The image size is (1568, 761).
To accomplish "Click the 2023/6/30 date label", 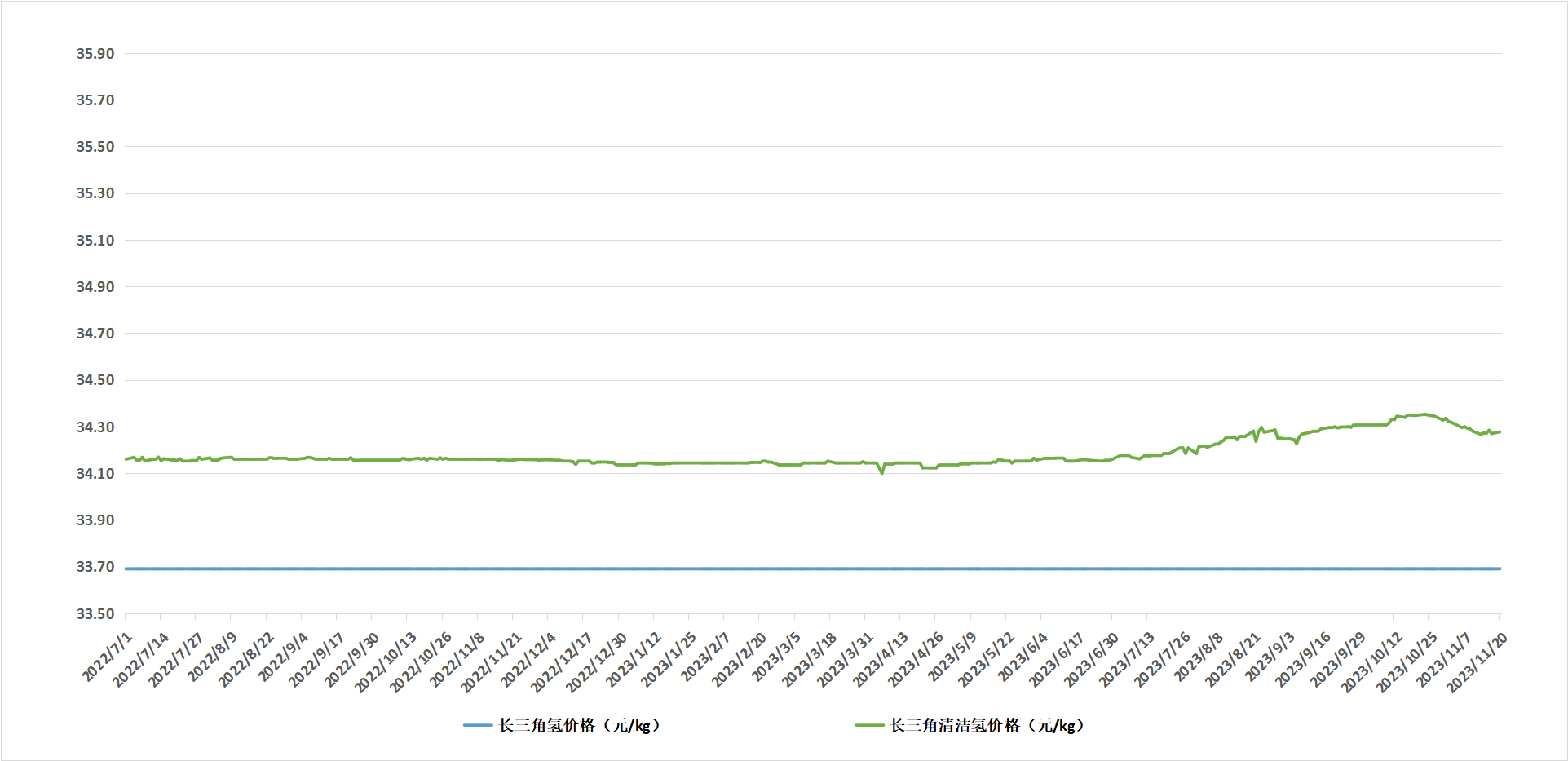I will point(1091,660).
